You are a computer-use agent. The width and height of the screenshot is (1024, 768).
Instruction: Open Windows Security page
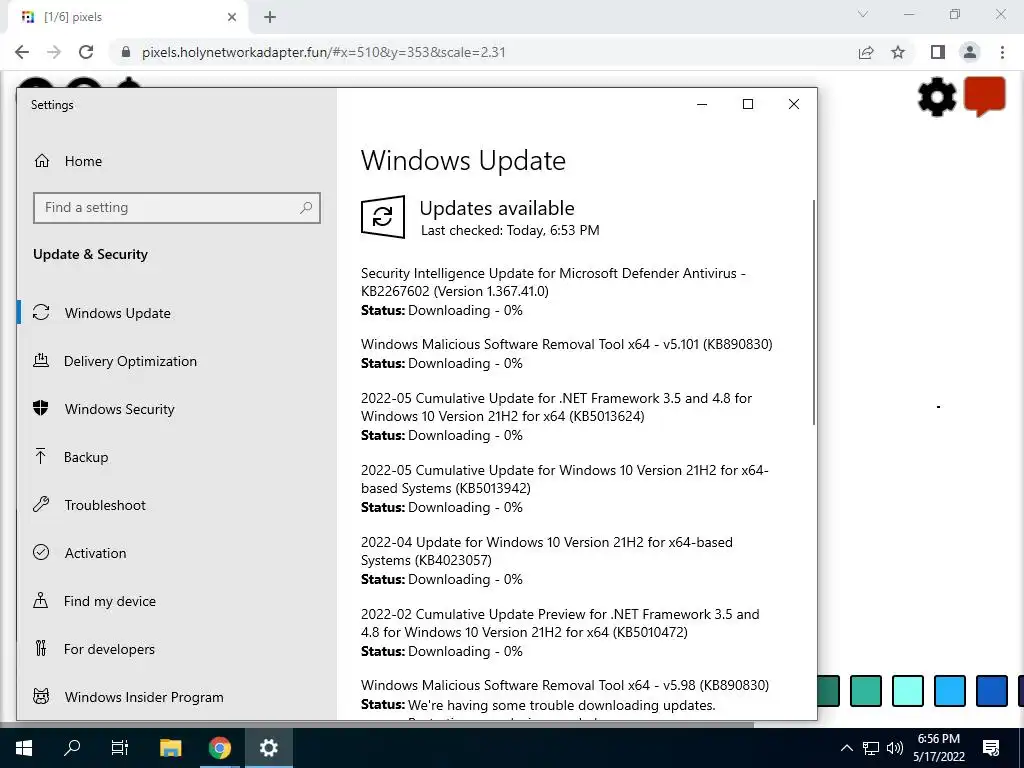click(x=120, y=409)
